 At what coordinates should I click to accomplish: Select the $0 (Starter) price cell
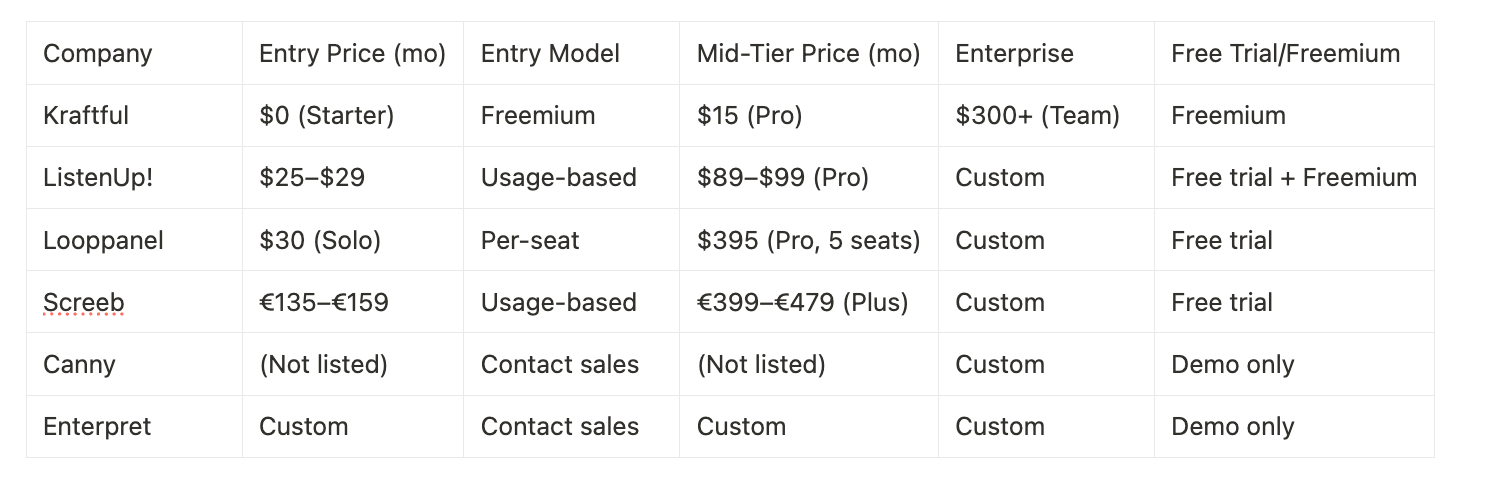click(x=326, y=116)
